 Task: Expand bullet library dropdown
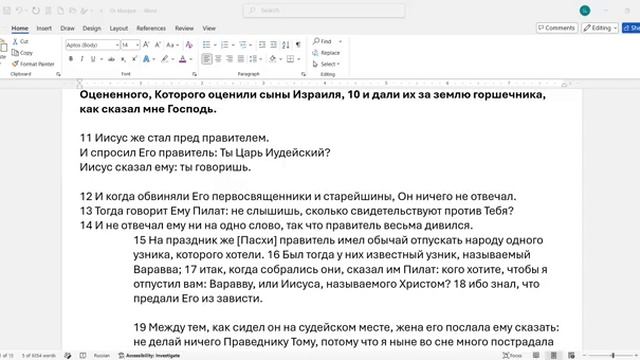point(215,44)
